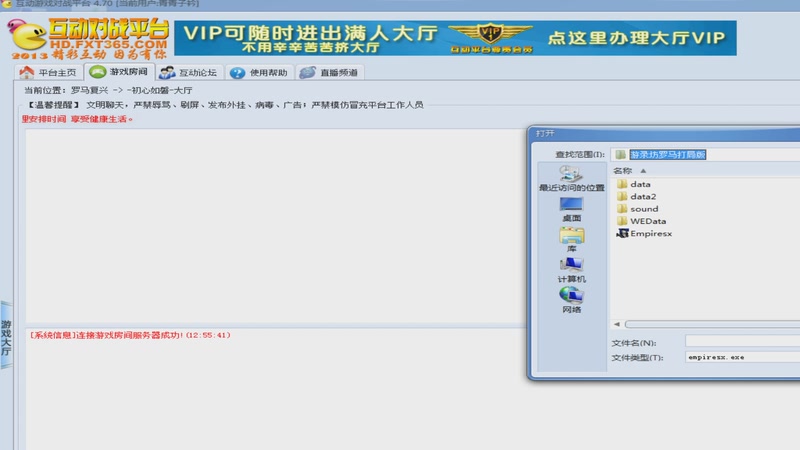Click the 文件名 input field
Viewport: 800px width, 450px height.
point(742,341)
